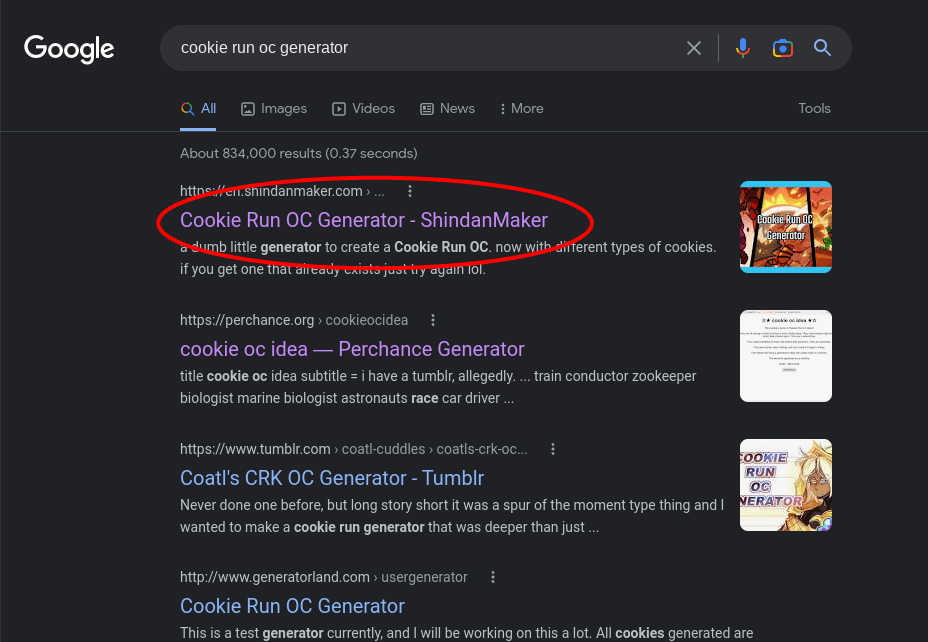Open the cookie oc idea Perchance Generator link

(352, 349)
